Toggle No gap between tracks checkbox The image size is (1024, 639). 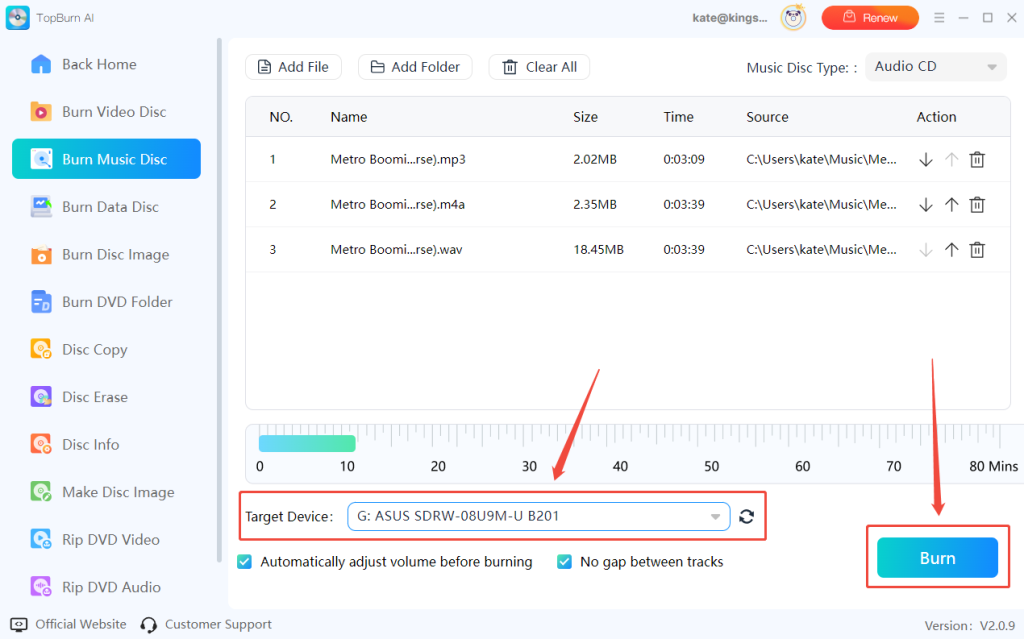[x=565, y=562]
